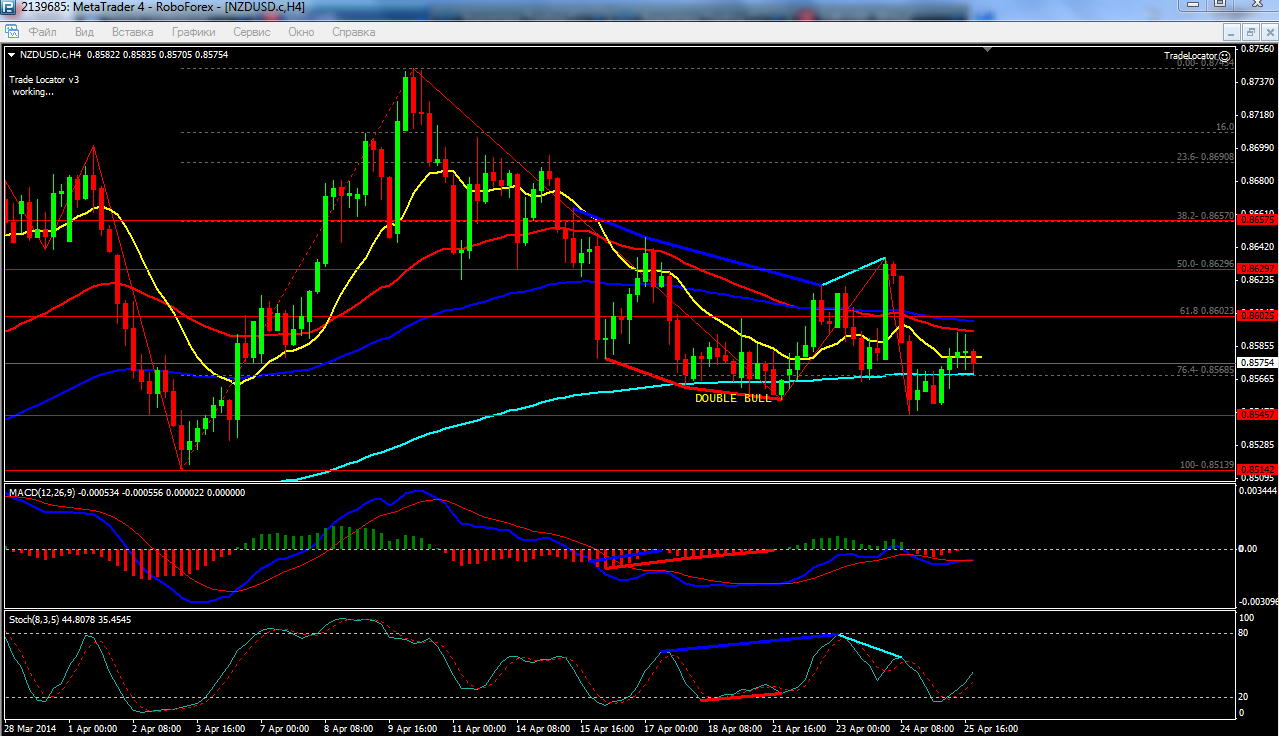This screenshot has height=736, width=1279.
Task: Minimize the MetaTrader main window
Action: pos(1191,5)
